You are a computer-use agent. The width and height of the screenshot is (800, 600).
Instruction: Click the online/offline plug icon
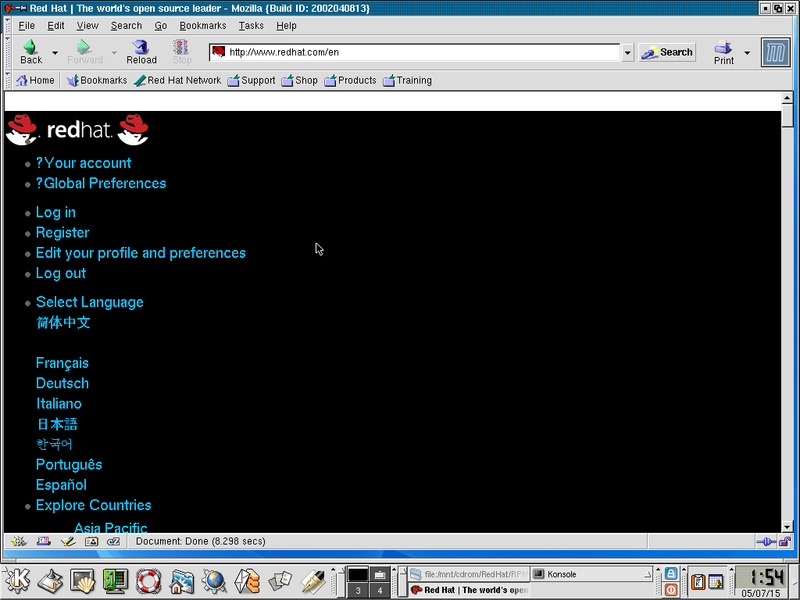[766, 541]
